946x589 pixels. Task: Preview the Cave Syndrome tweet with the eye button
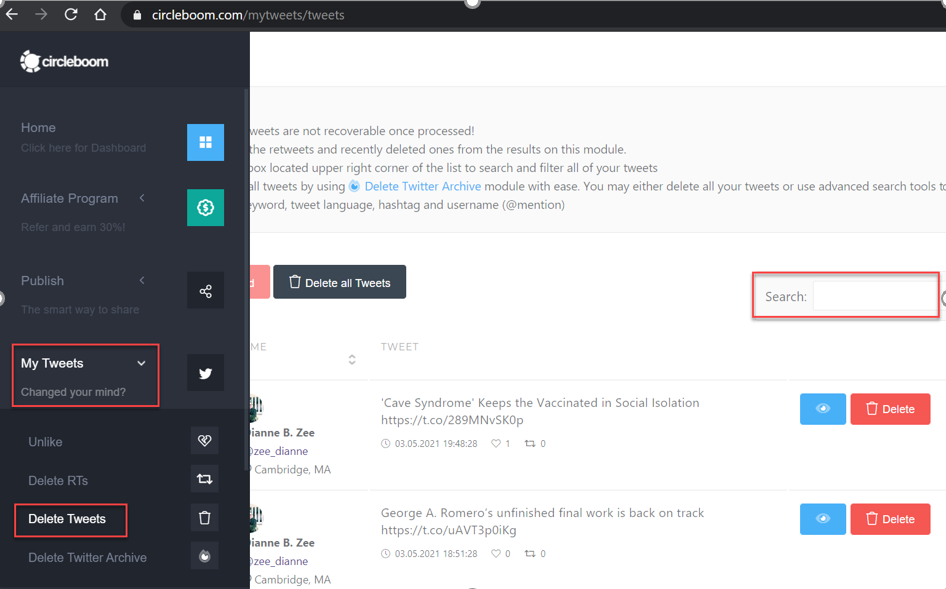[822, 408]
